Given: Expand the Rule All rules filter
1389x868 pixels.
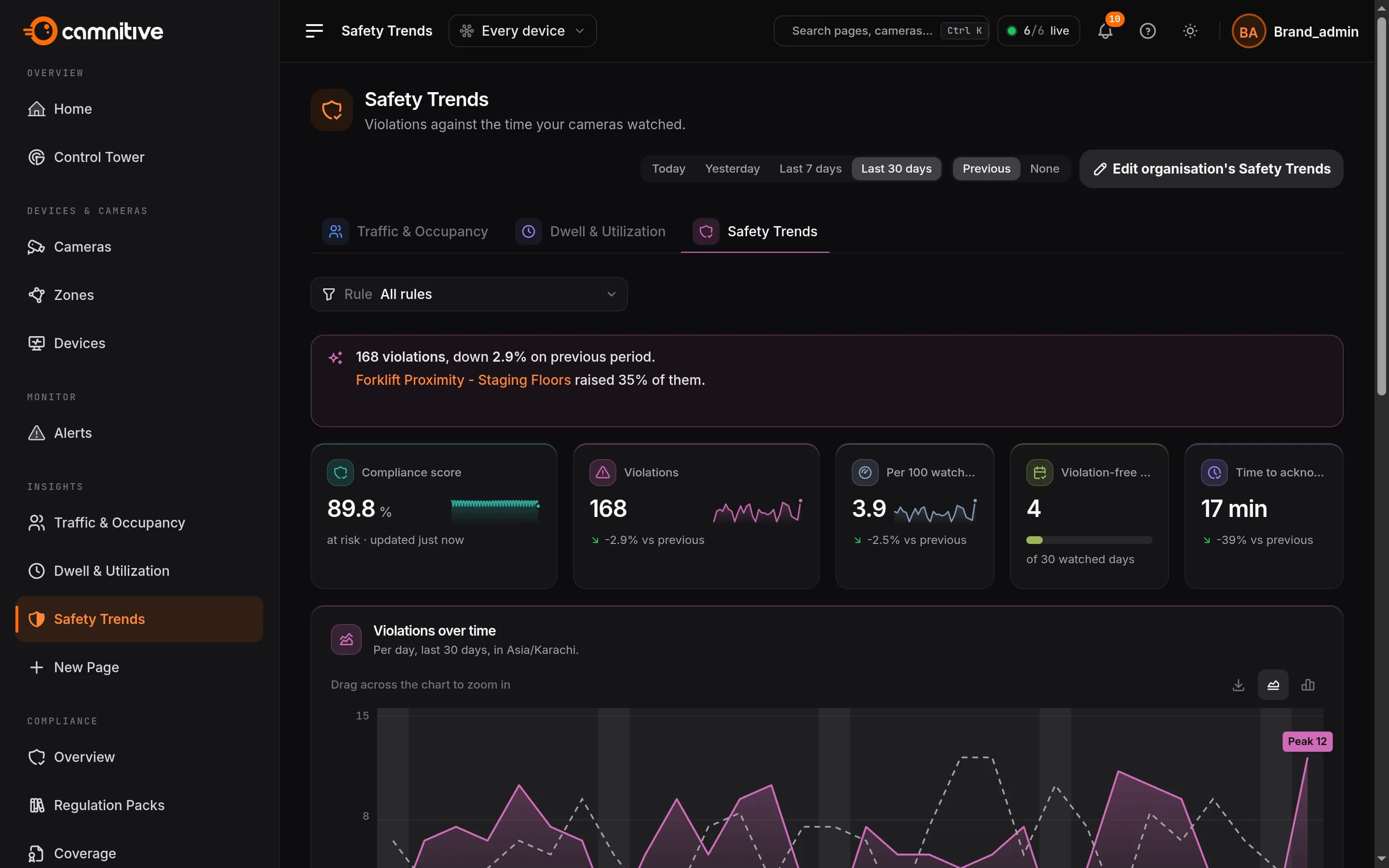Looking at the screenshot, I should coord(469,295).
